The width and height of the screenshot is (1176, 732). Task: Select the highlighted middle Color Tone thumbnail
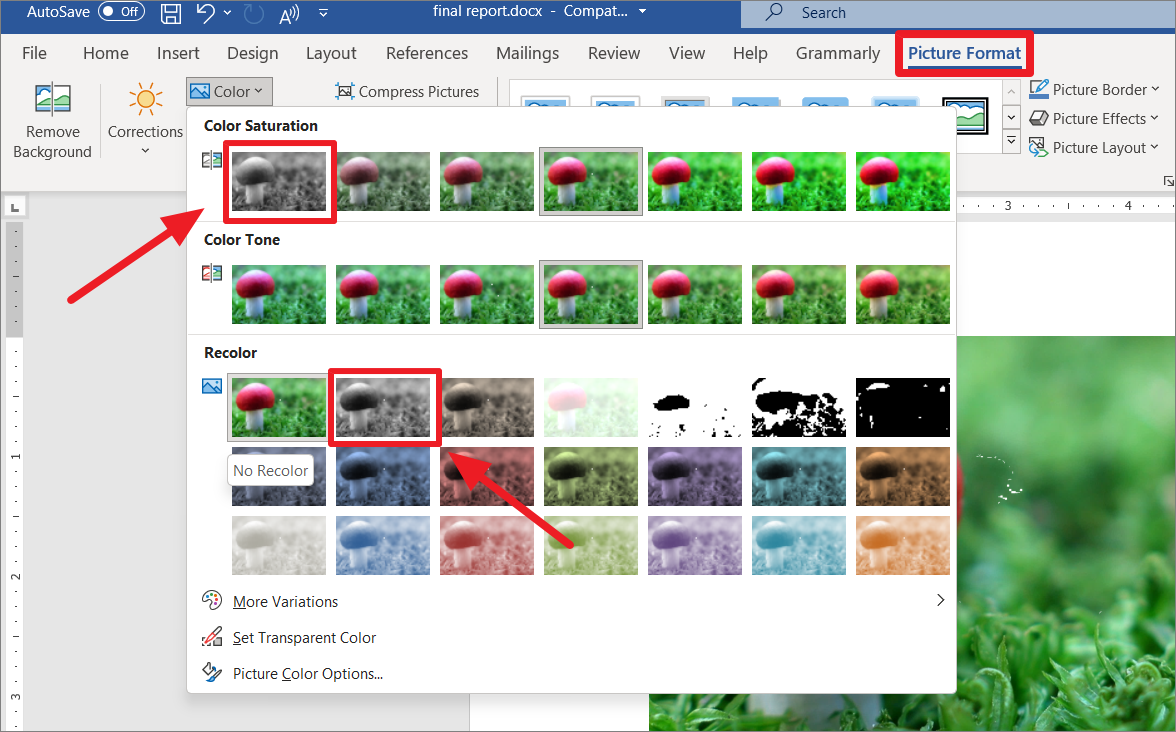[x=591, y=294]
